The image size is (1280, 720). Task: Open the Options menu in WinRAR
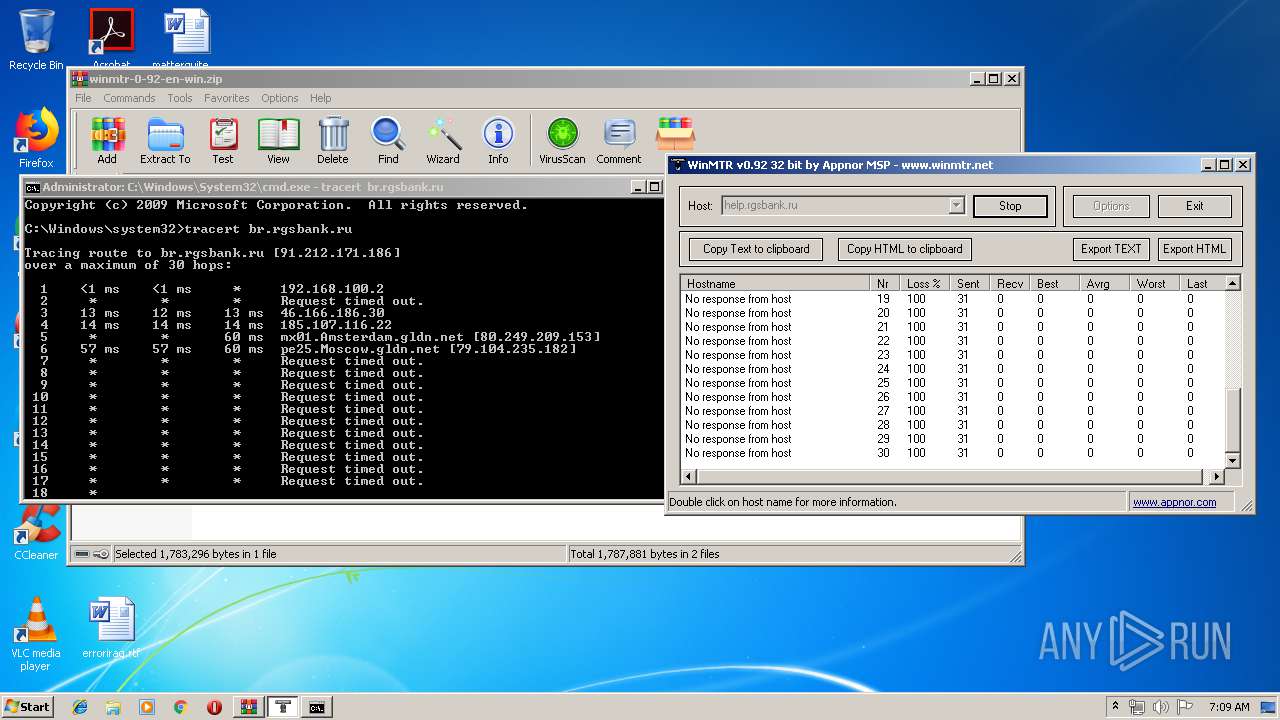(x=280, y=98)
